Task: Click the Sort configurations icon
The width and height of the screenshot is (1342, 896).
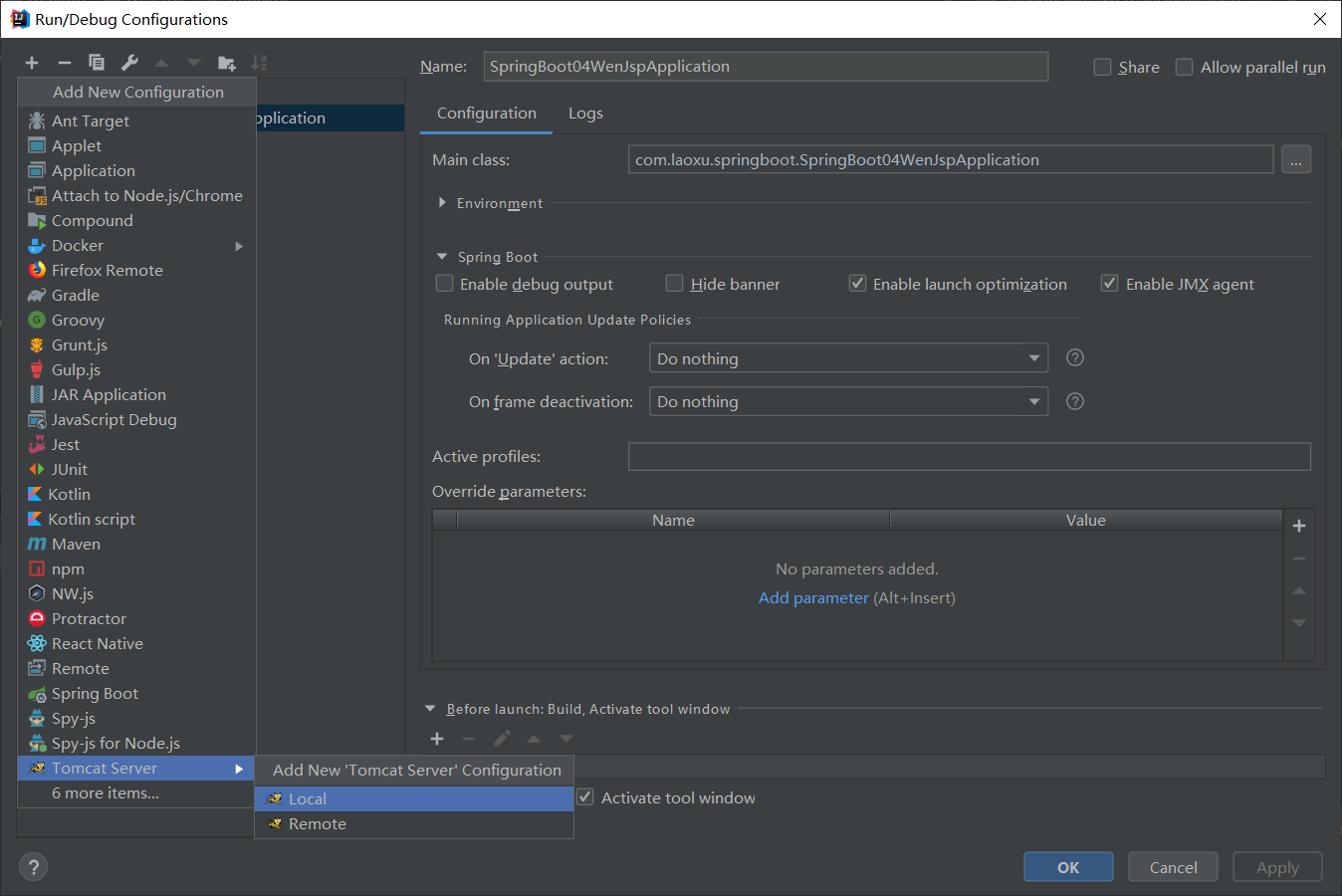Action: pyautogui.click(x=259, y=63)
